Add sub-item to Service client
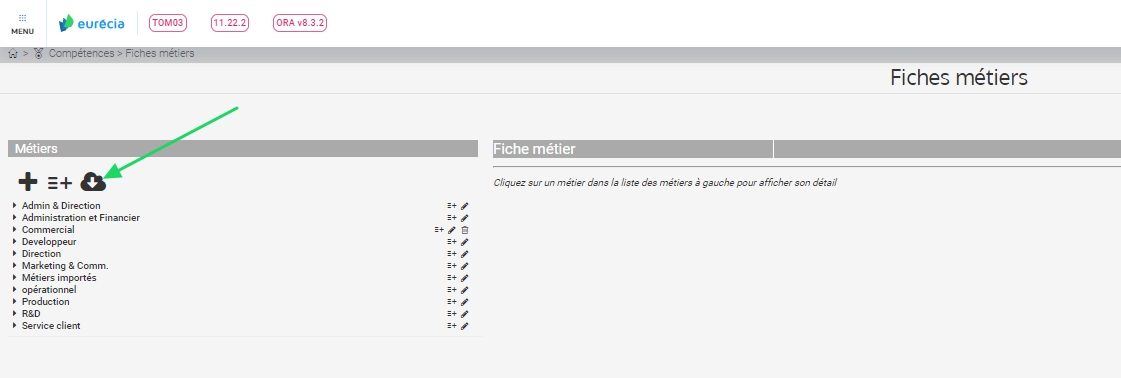Image resolution: width=1121 pixels, height=378 pixels. [452, 326]
